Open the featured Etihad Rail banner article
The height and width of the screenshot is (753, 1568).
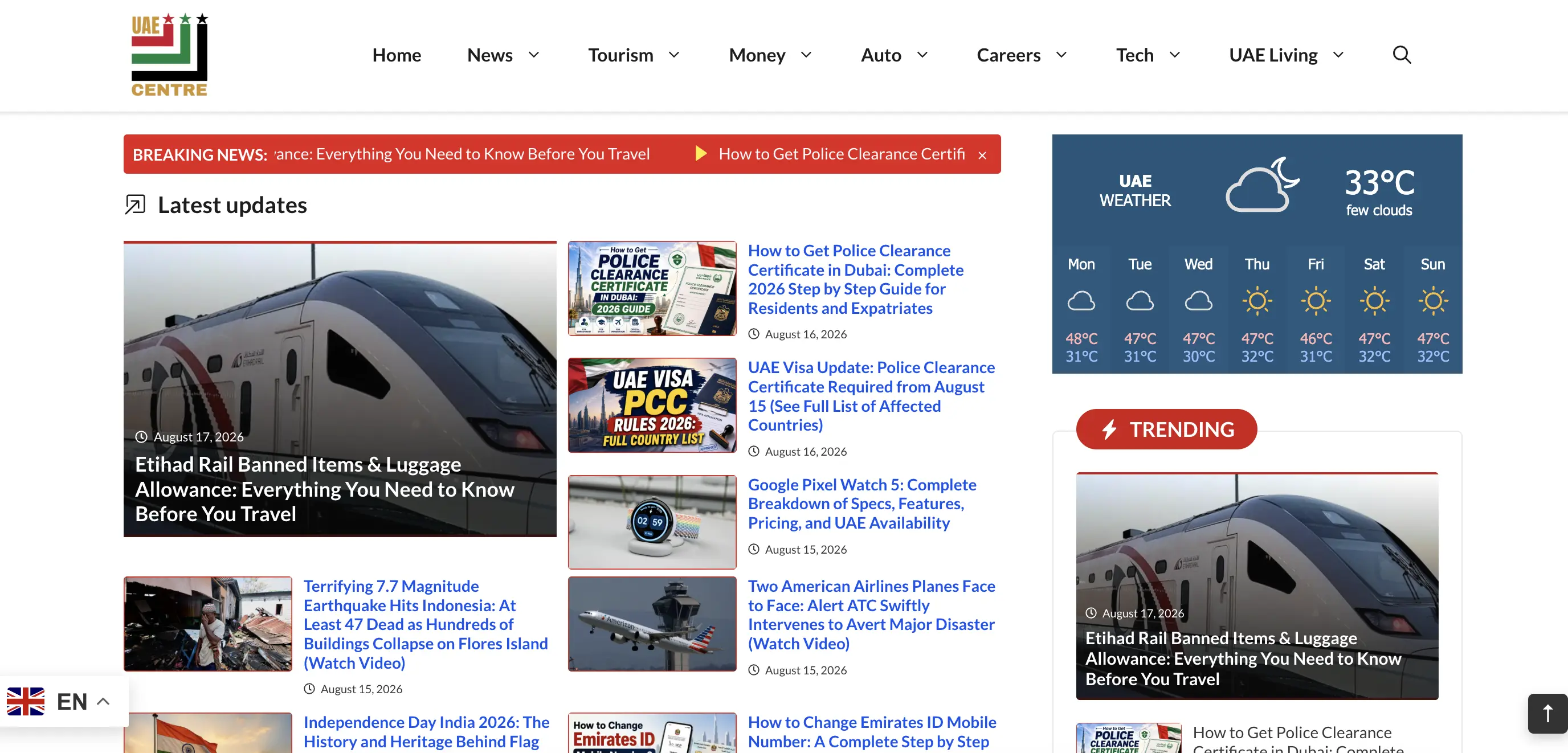tap(340, 389)
